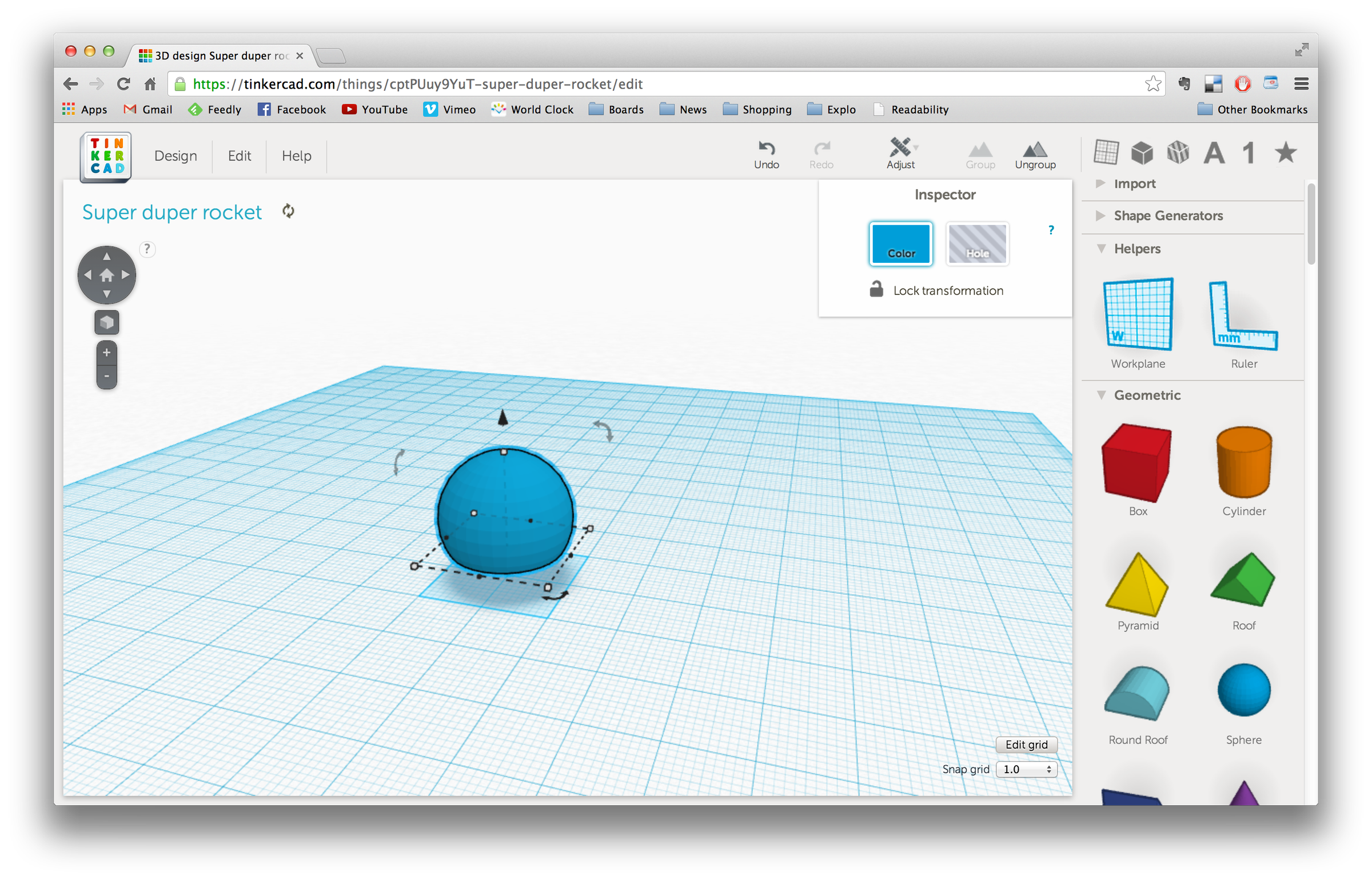Click the Ungroup icon
This screenshot has width=1372, height=880.
click(1035, 153)
